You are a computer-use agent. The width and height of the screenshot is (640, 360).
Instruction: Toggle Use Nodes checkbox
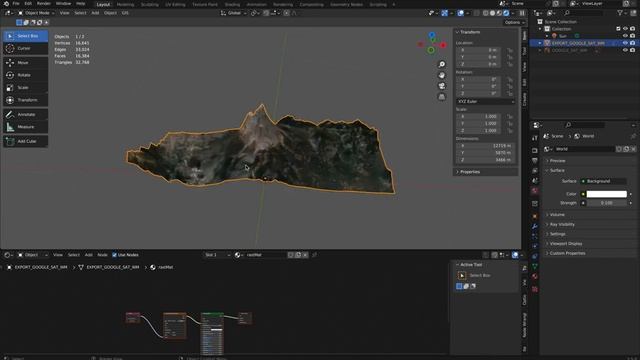(x=114, y=255)
